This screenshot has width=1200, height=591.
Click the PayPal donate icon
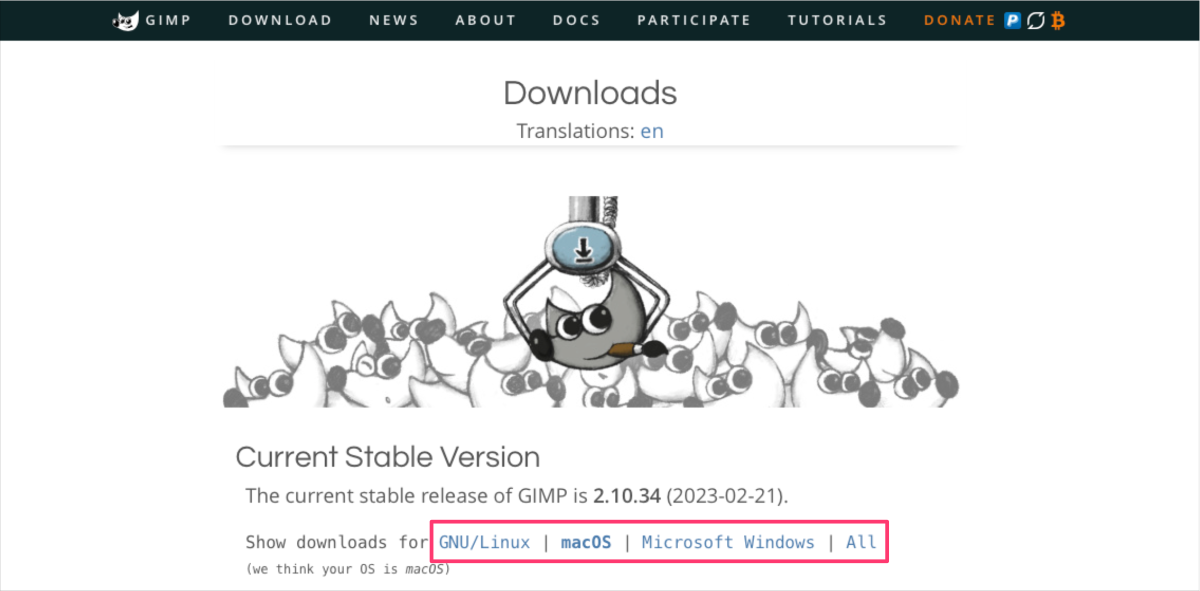coord(1012,20)
